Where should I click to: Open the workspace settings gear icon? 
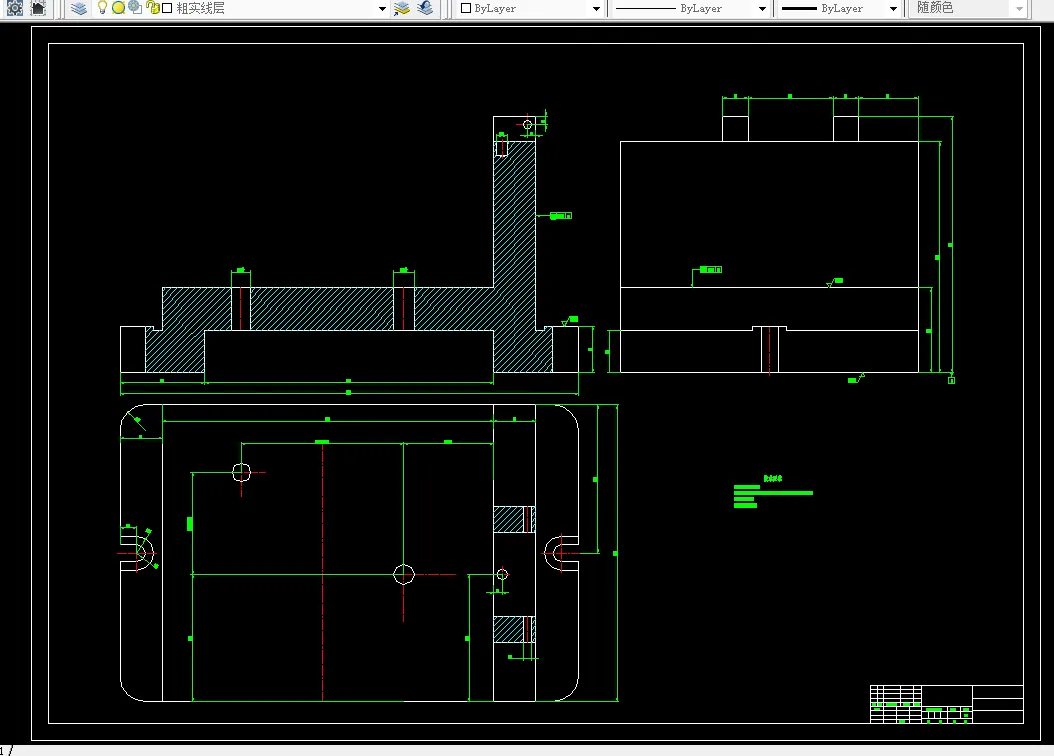(15, 8)
